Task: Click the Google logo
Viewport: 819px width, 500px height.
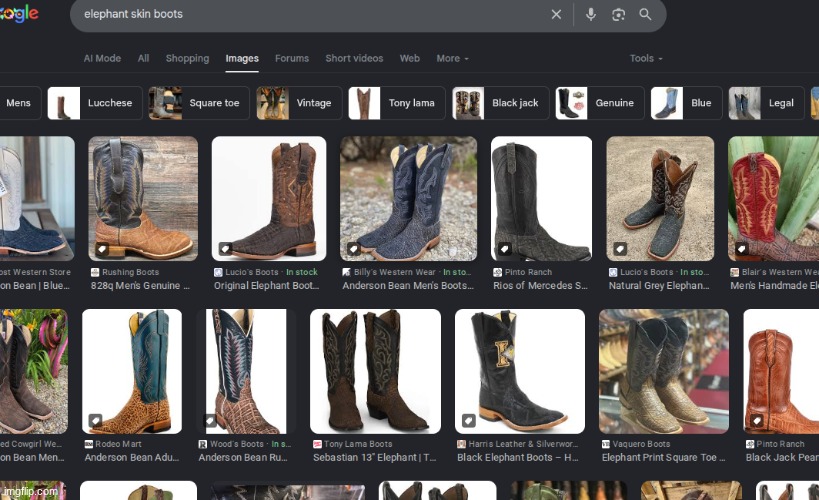Action: [19, 13]
